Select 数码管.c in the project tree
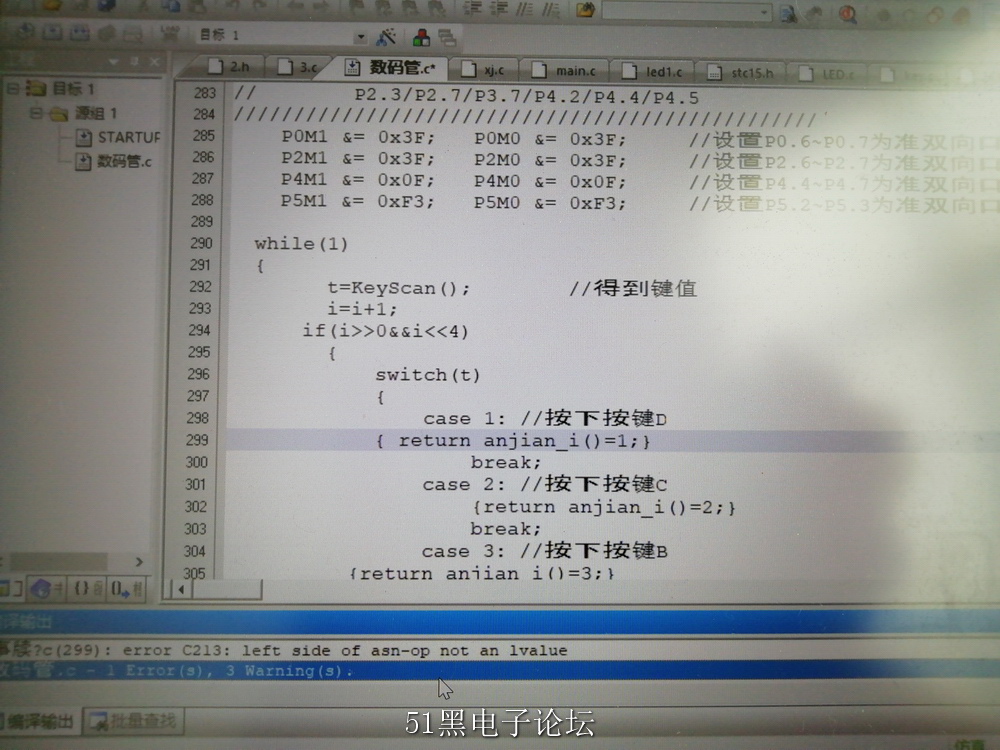 click(x=124, y=161)
